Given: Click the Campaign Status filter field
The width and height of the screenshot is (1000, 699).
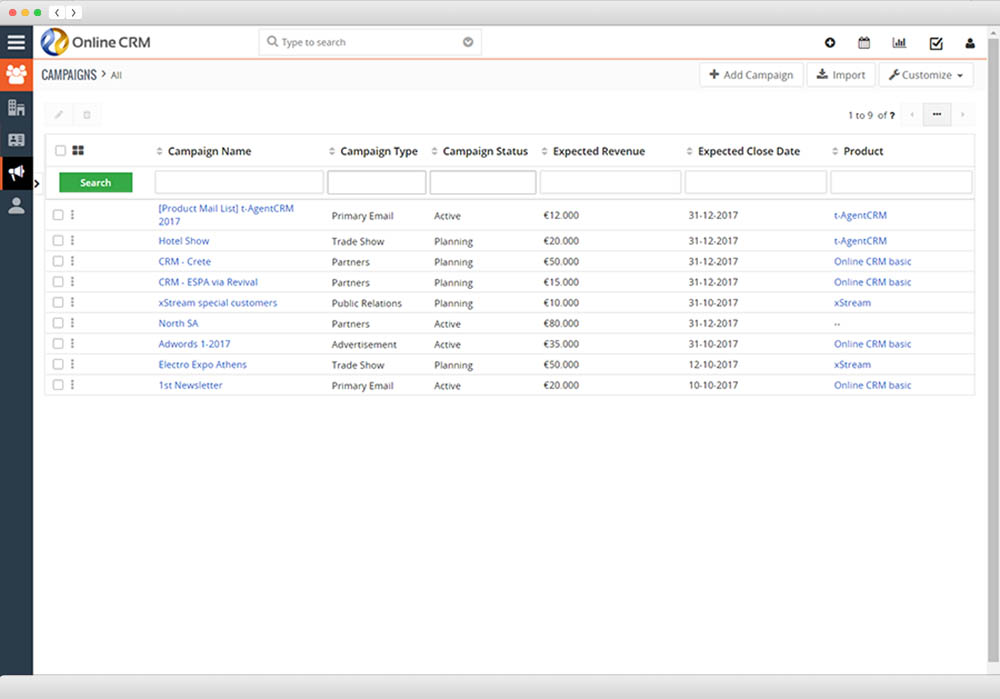Looking at the screenshot, I should (483, 182).
